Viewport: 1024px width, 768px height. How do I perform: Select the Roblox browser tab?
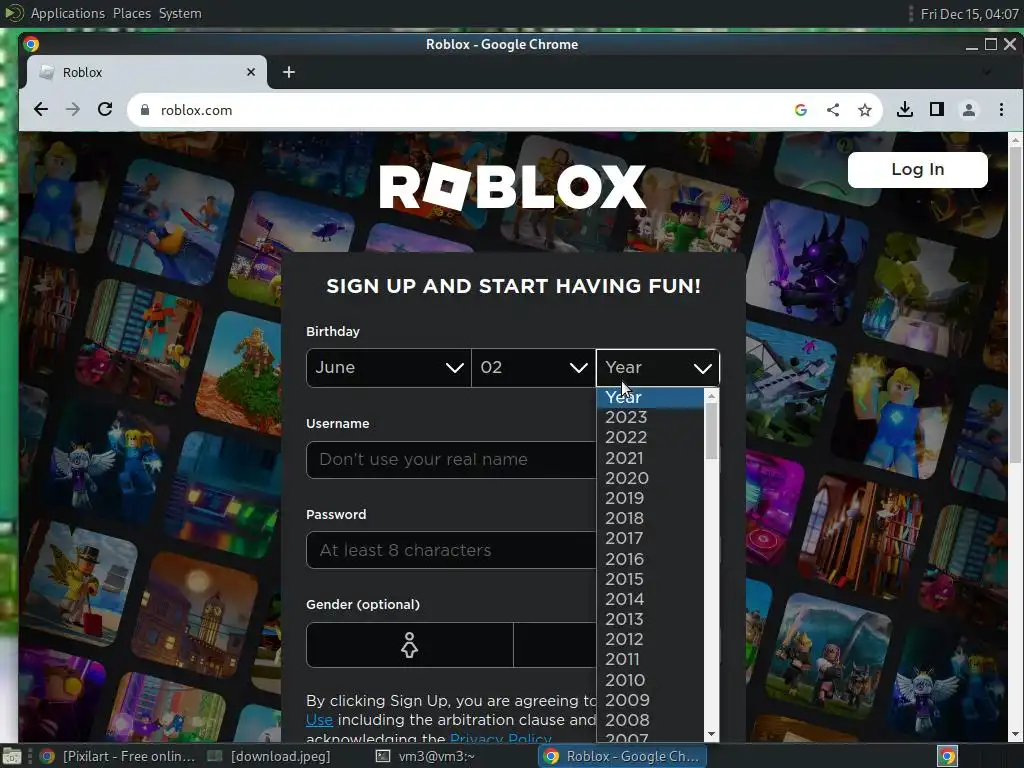[x=147, y=72]
